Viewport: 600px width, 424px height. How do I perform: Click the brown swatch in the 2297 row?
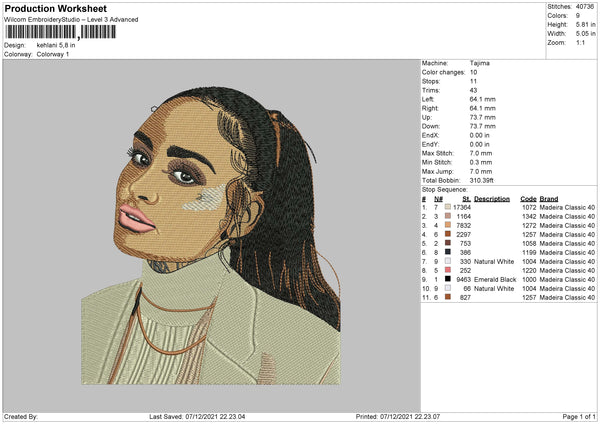[448, 234]
